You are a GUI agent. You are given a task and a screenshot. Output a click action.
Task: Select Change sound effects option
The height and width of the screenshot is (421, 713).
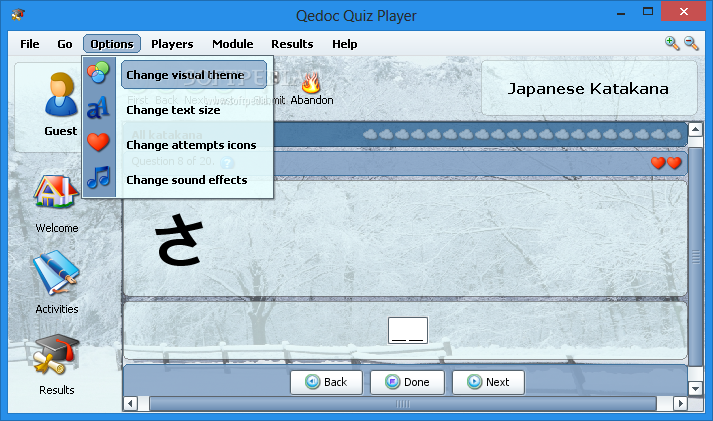pyautogui.click(x=187, y=180)
